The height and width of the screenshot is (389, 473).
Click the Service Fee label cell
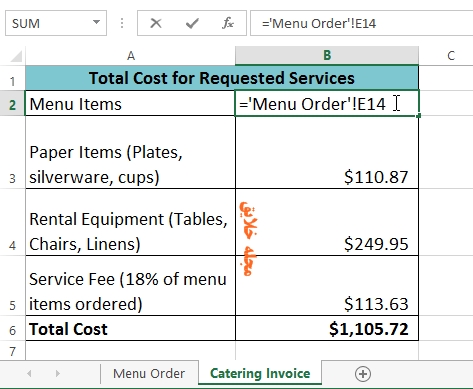(x=130, y=286)
